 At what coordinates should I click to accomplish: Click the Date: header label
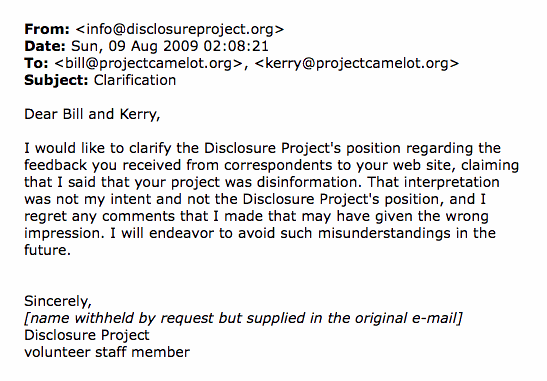[45, 46]
